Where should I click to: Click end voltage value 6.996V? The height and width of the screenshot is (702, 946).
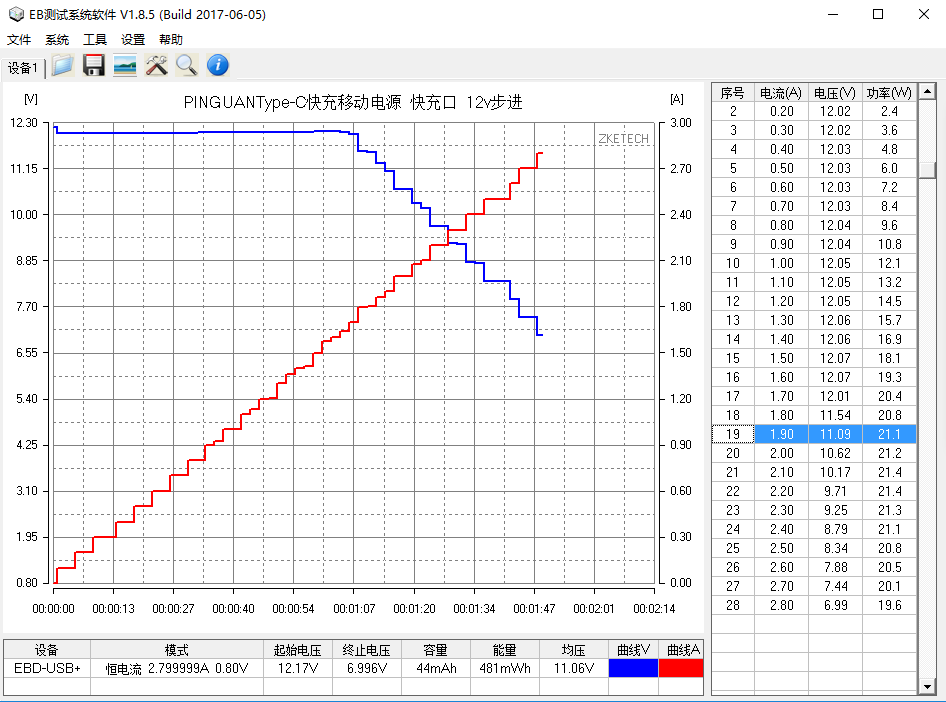(x=366, y=668)
